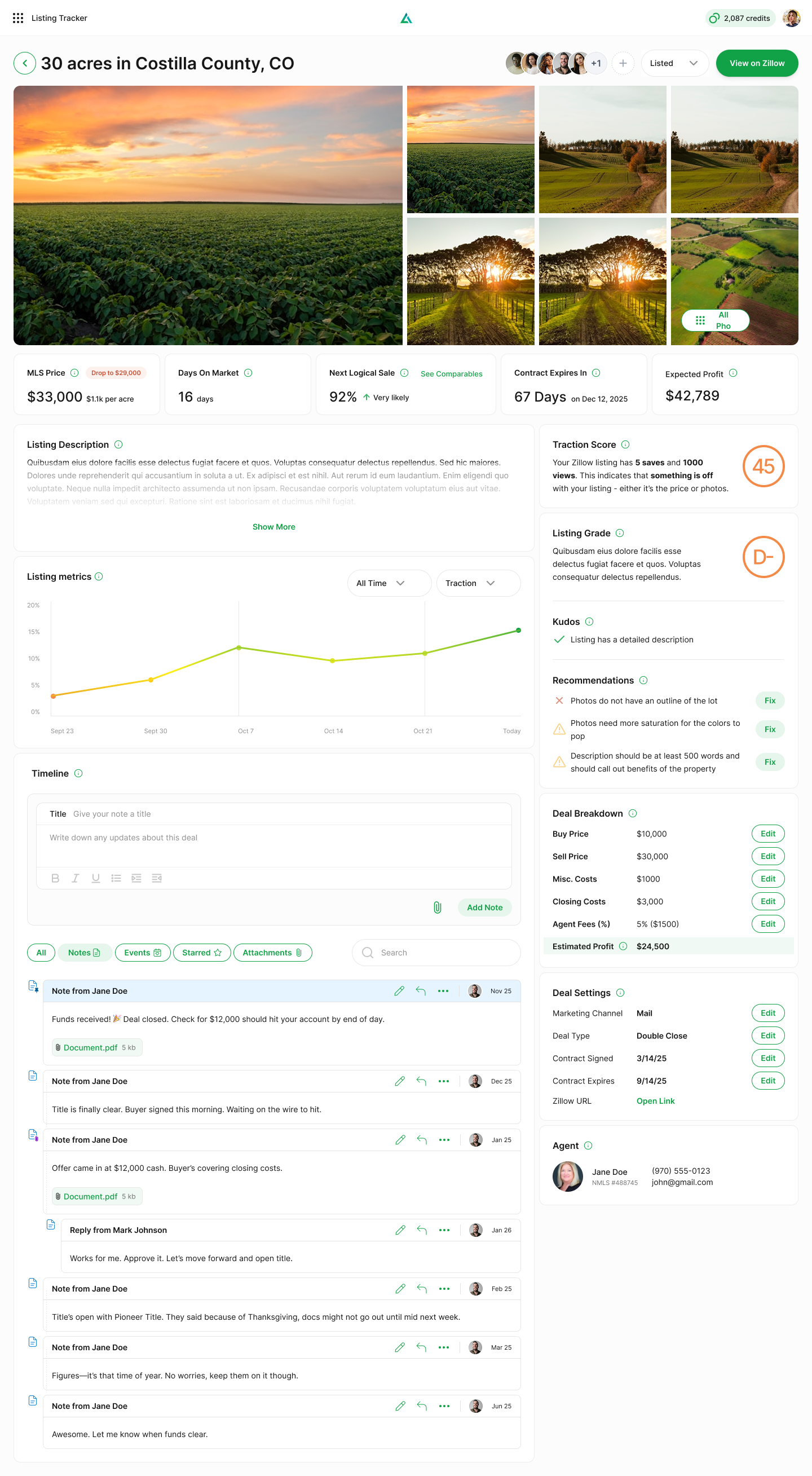Screen dimensions: 812x1476
Task: Click View on Zillow button
Action: pos(756,63)
